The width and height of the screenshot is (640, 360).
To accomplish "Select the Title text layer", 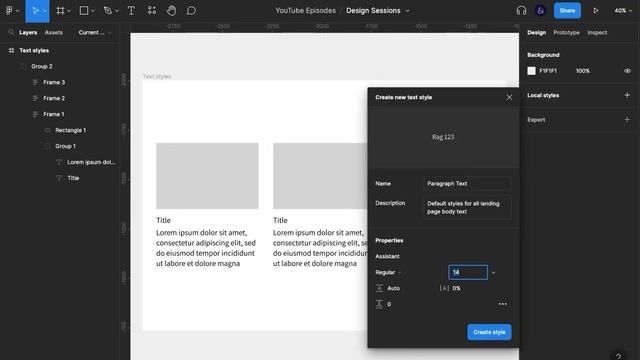I will tap(73, 178).
